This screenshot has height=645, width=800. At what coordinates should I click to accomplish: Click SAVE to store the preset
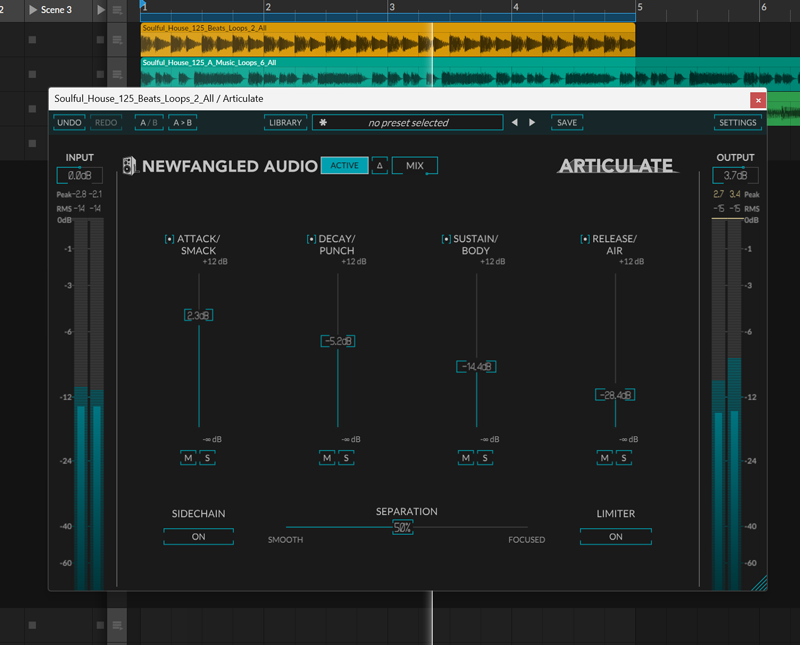click(x=567, y=122)
